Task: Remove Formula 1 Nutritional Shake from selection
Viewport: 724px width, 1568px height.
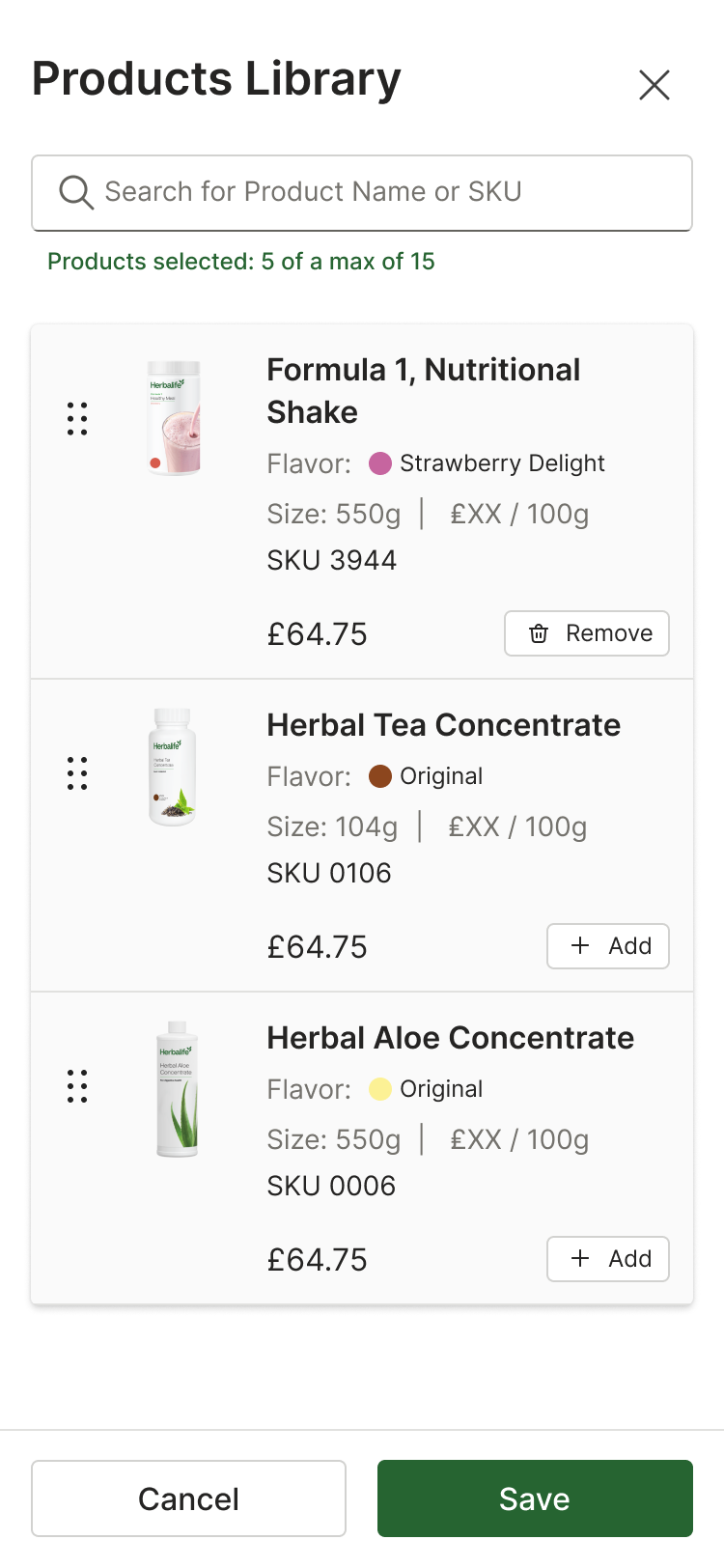Action: click(x=586, y=633)
